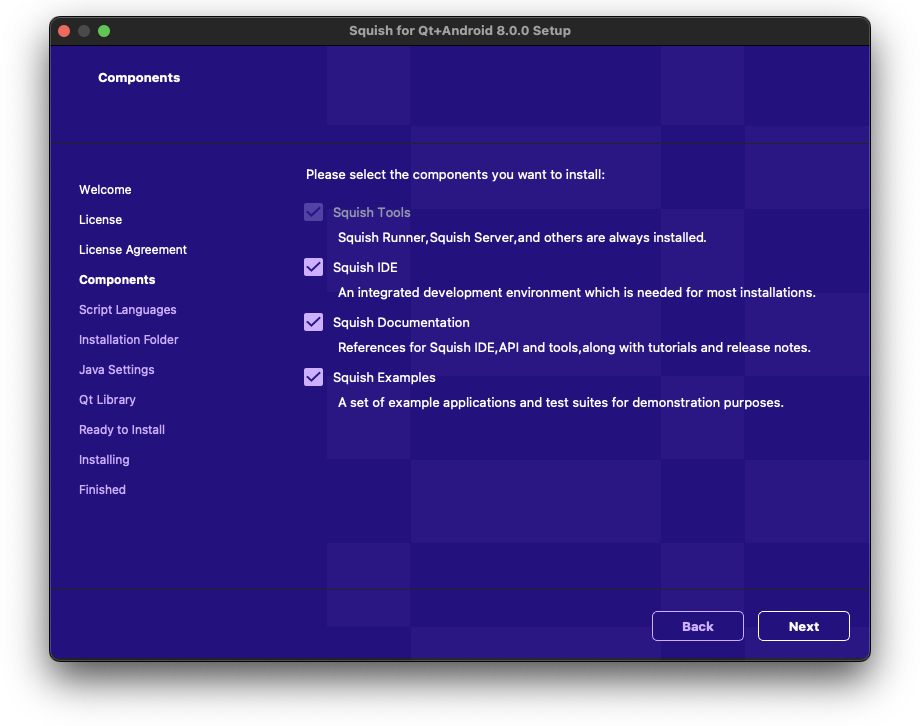Viewport: 920px width, 726px height.
Task: Click the green zoom window button
Action: [104, 31]
